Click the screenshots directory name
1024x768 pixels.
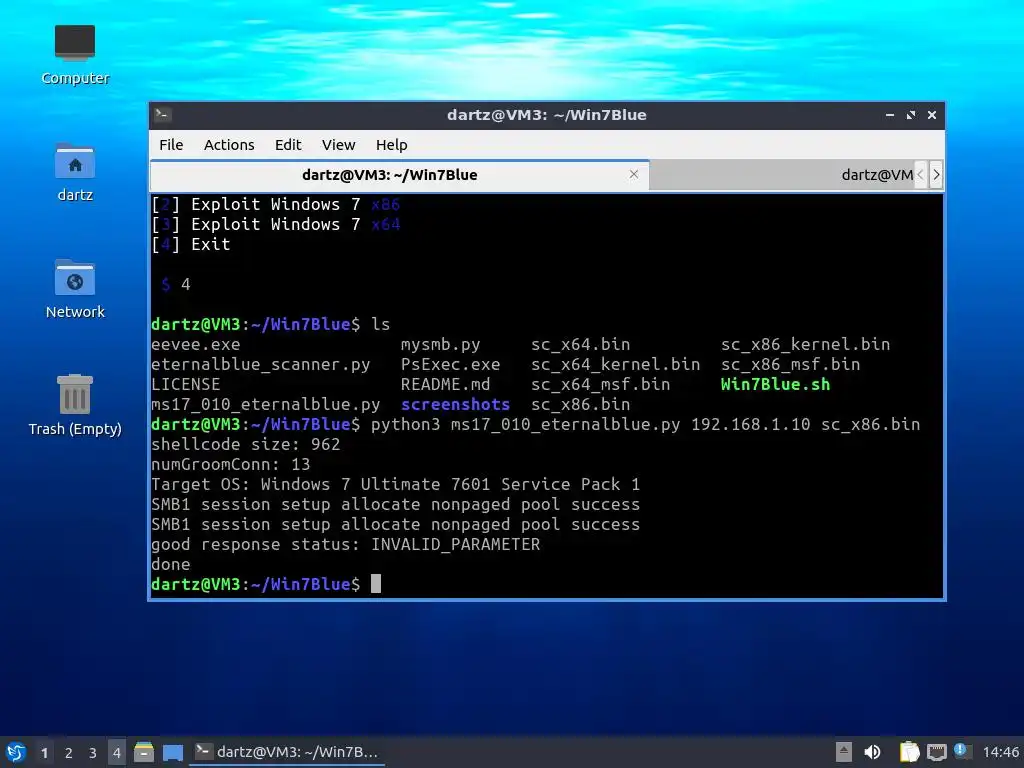click(455, 404)
